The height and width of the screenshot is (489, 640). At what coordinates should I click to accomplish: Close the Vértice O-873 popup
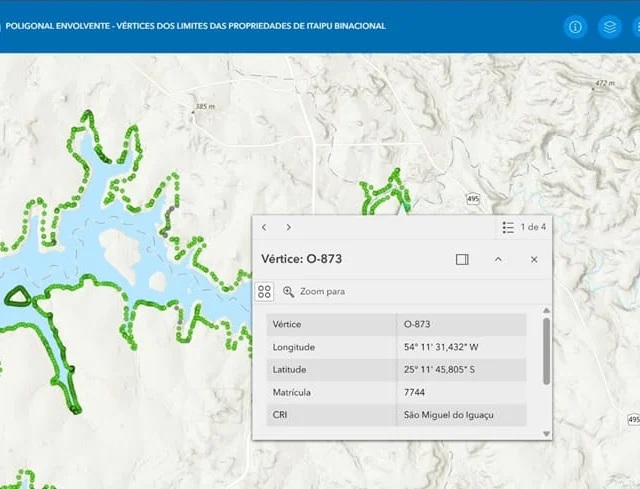pyautogui.click(x=534, y=259)
